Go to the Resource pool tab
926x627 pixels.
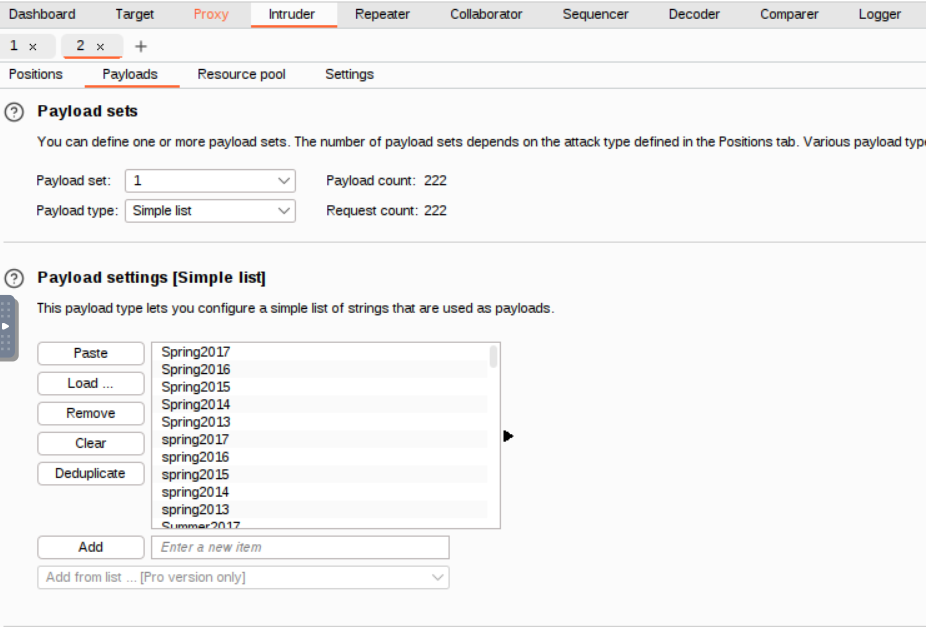click(x=241, y=74)
